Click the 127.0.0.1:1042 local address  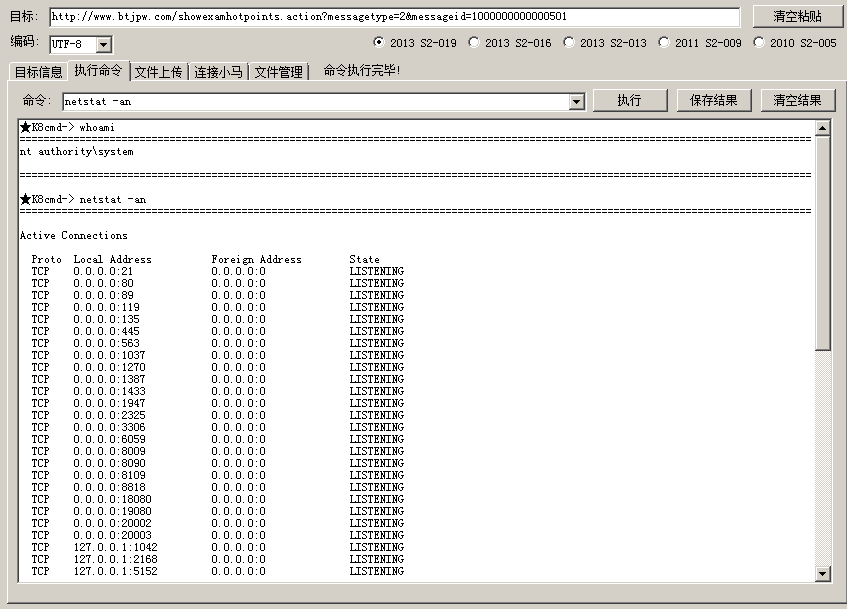(x=116, y=547)
